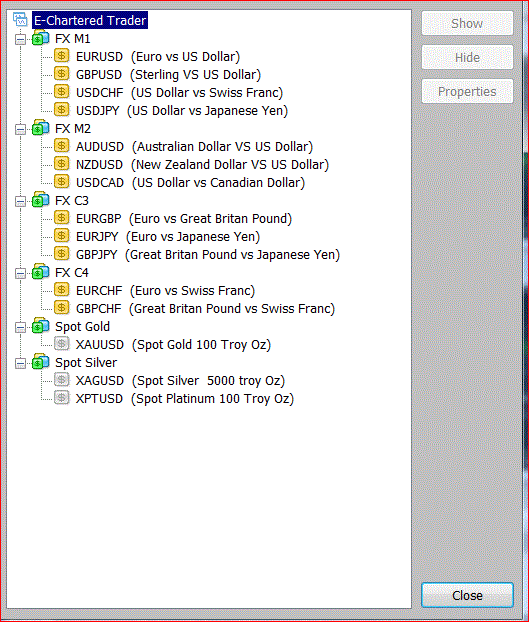The height and width of the screenshot is (622, 529).
Task: Close the symbols dialog
Action: point(467,595)
